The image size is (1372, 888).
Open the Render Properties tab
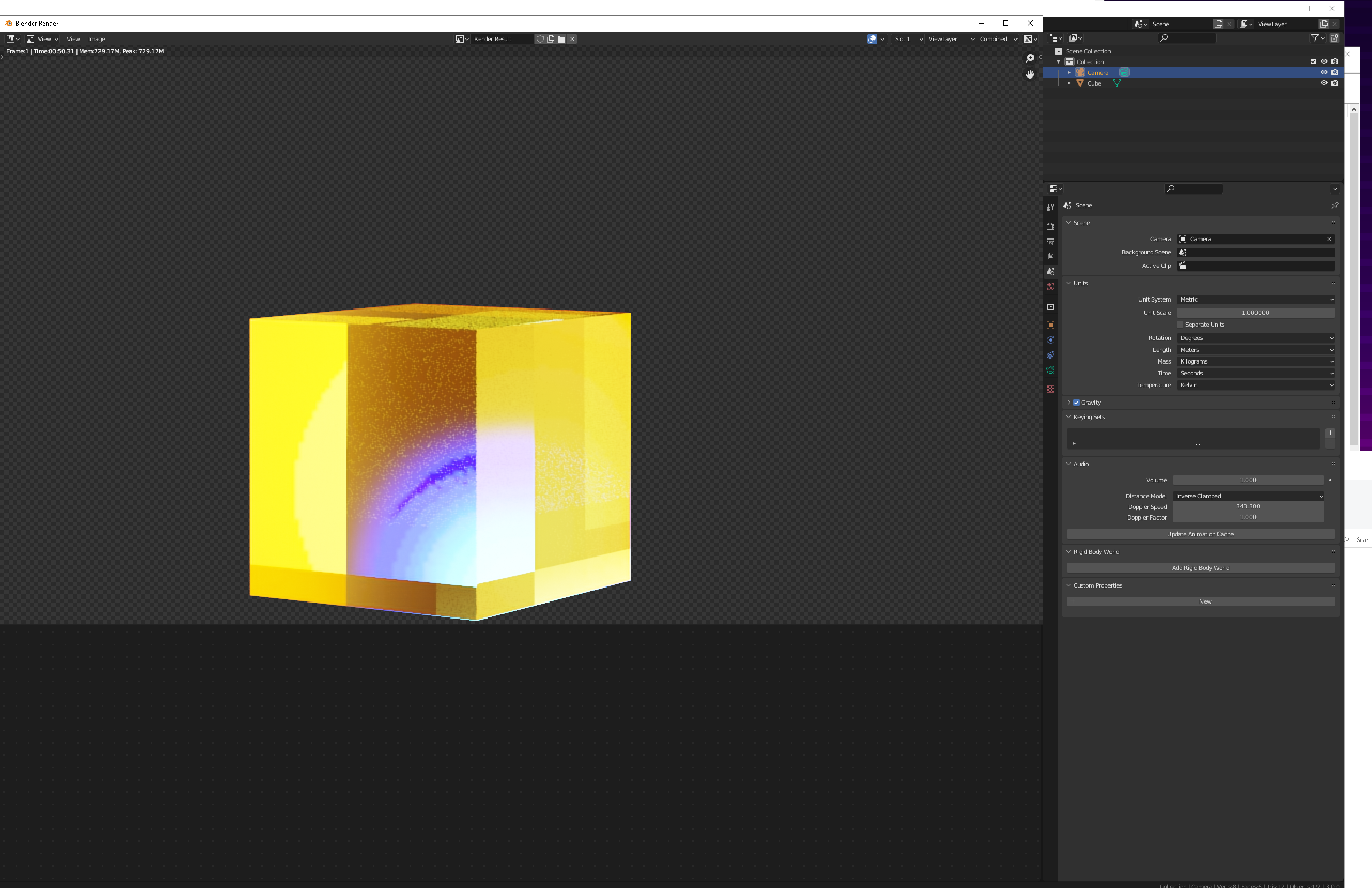(x=1050, y=226)
